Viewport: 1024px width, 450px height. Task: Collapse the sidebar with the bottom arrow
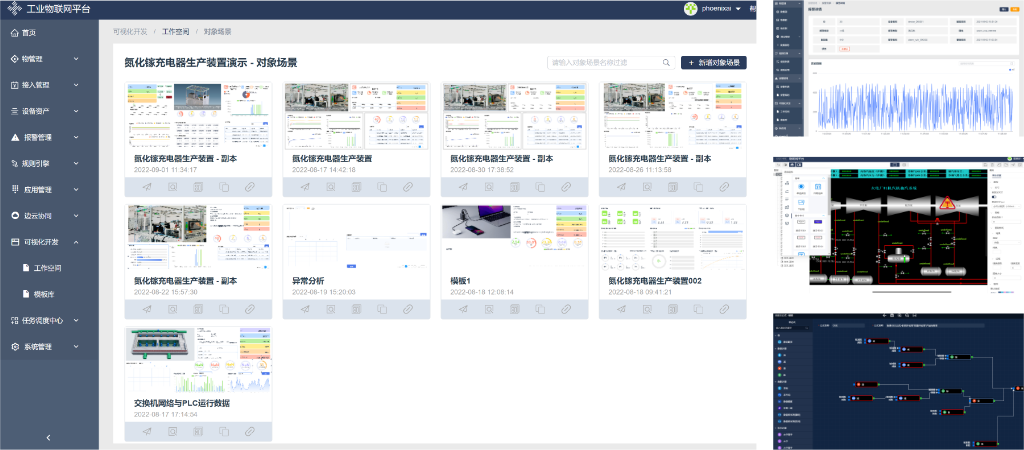[49, 438]
